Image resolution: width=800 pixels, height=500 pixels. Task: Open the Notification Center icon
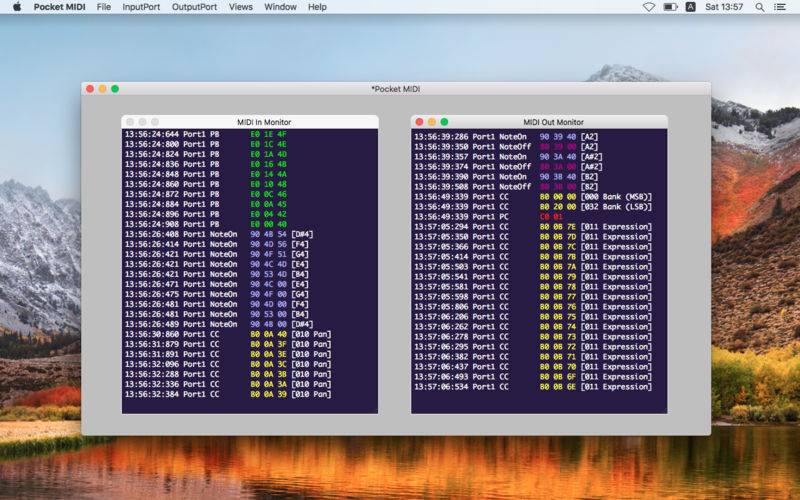[780, 7]
